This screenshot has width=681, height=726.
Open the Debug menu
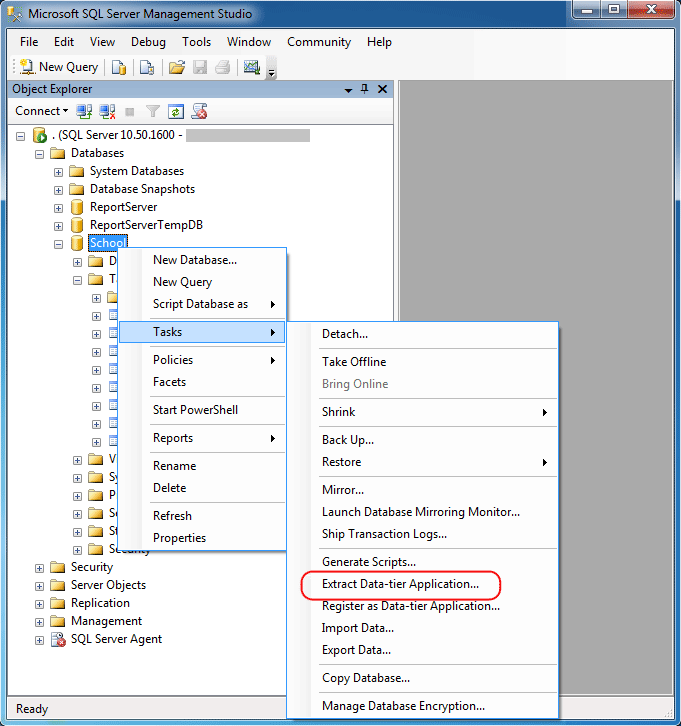[148, 42]
